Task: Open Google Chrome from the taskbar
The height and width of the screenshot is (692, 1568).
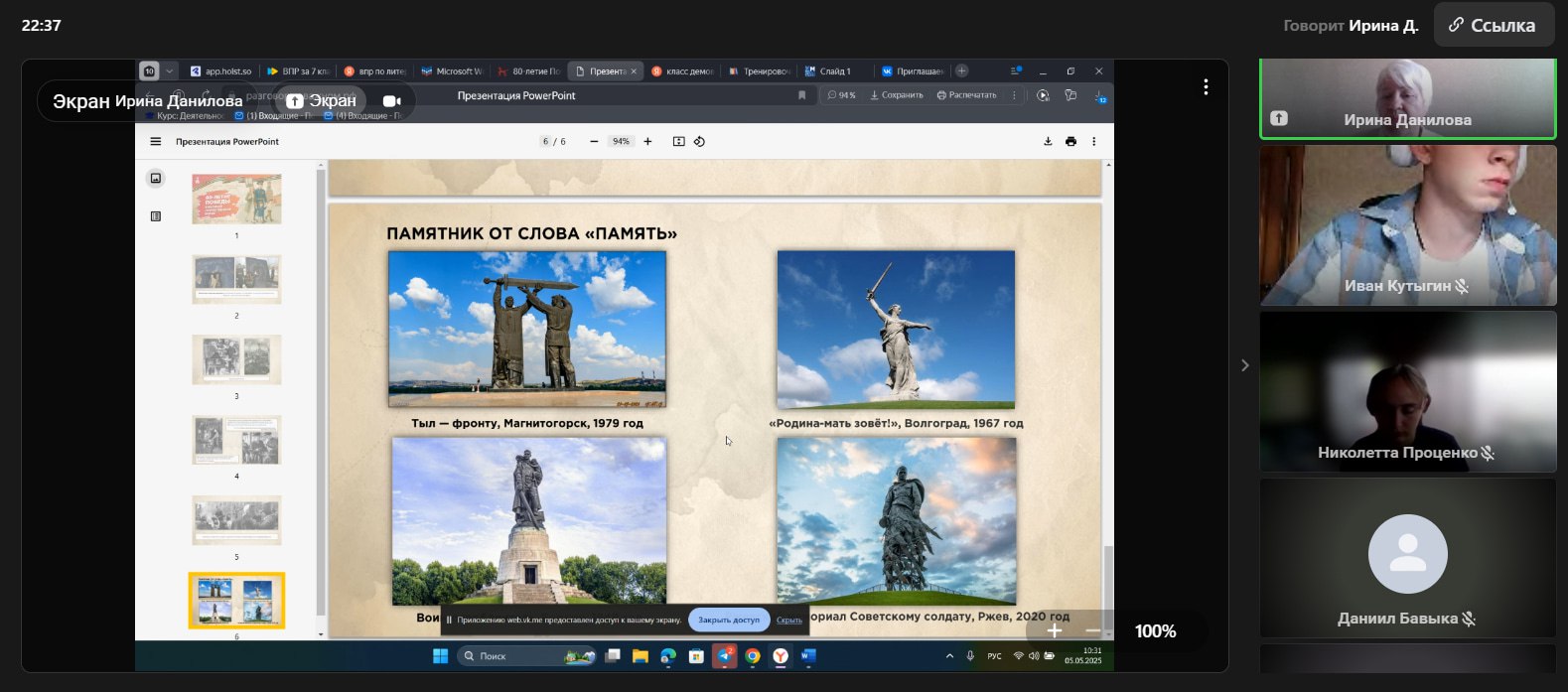Action: (x=753, y=655)
